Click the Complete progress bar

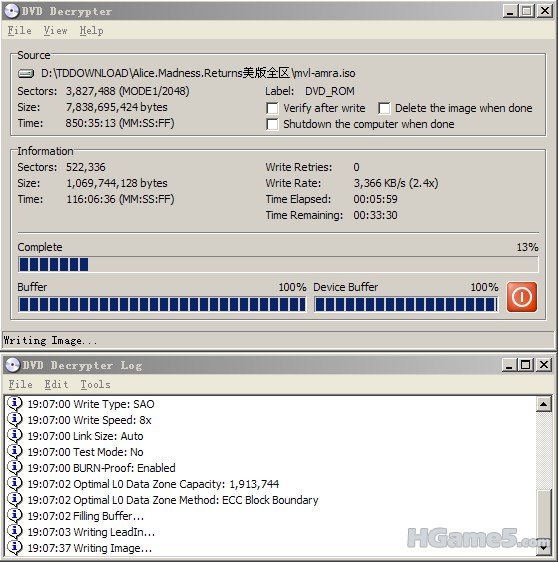point(278,265)
